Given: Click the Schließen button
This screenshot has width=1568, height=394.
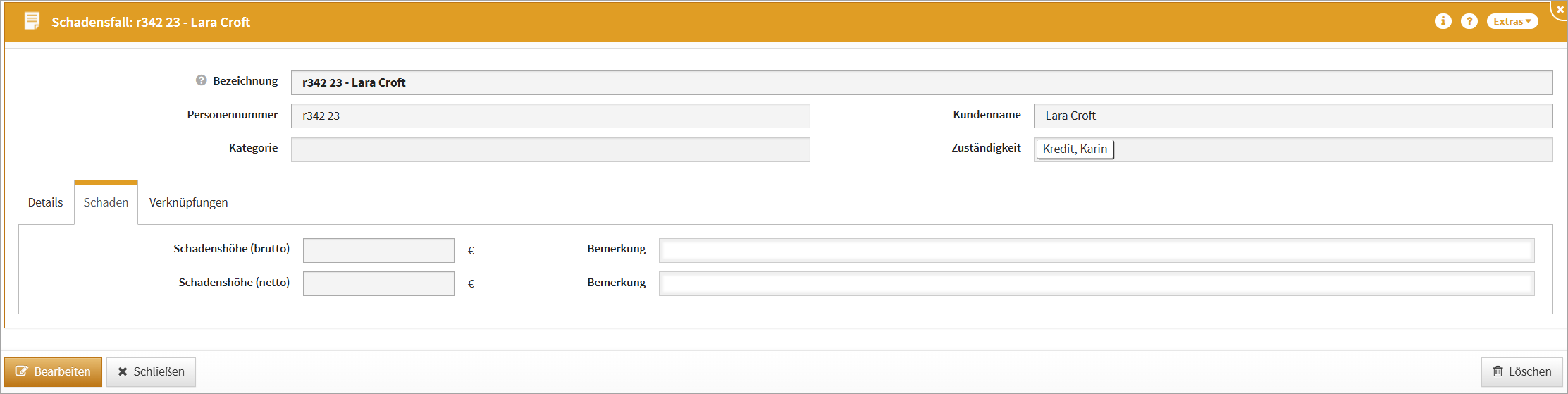Looking at the screenshot, I should [151, 371].
